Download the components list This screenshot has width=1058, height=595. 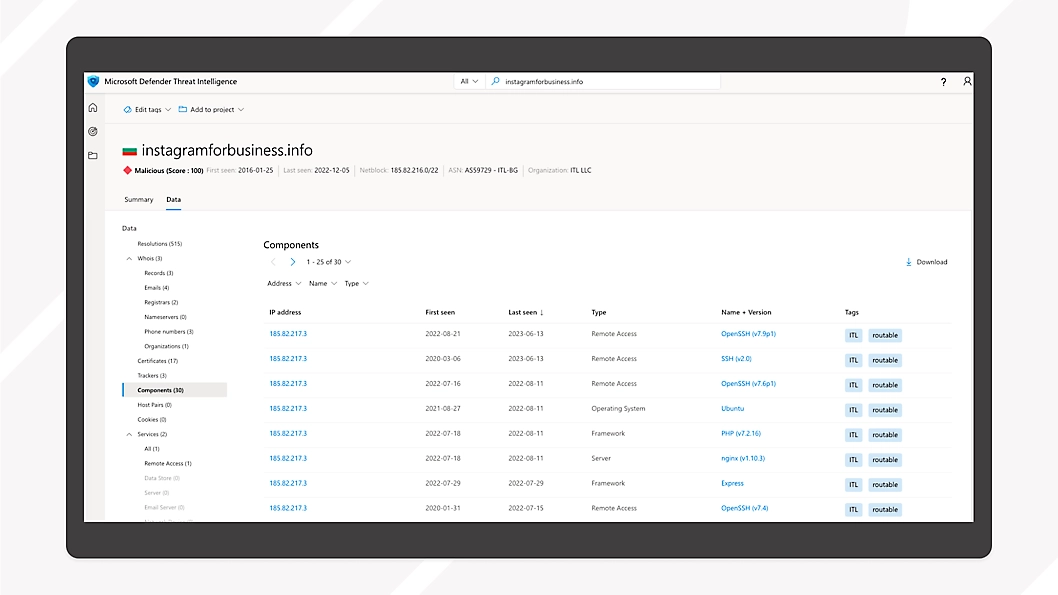926,262
